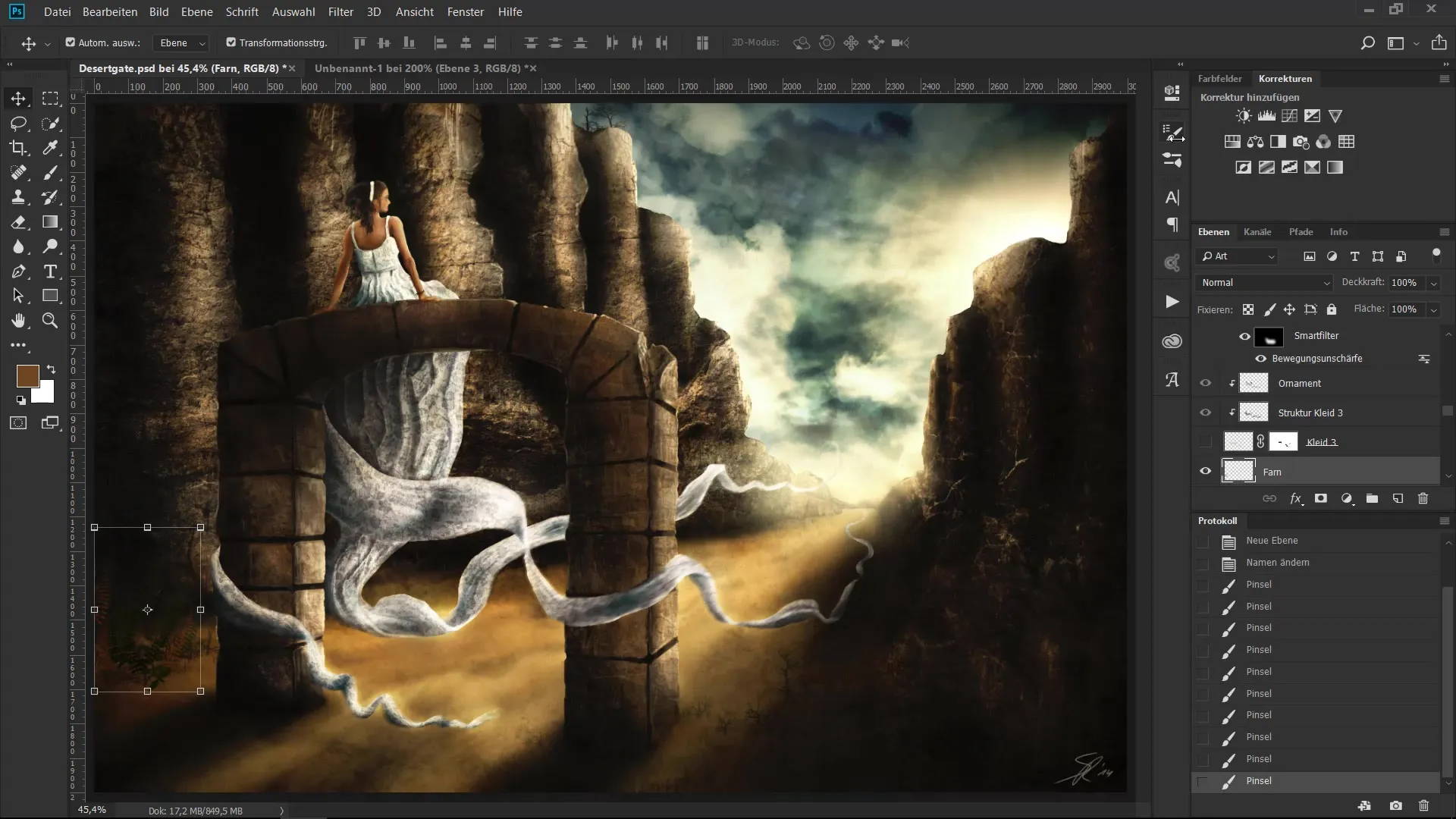The image size is (1456, 819).
Task: Select the Pen tool
Action: (18, 271)
